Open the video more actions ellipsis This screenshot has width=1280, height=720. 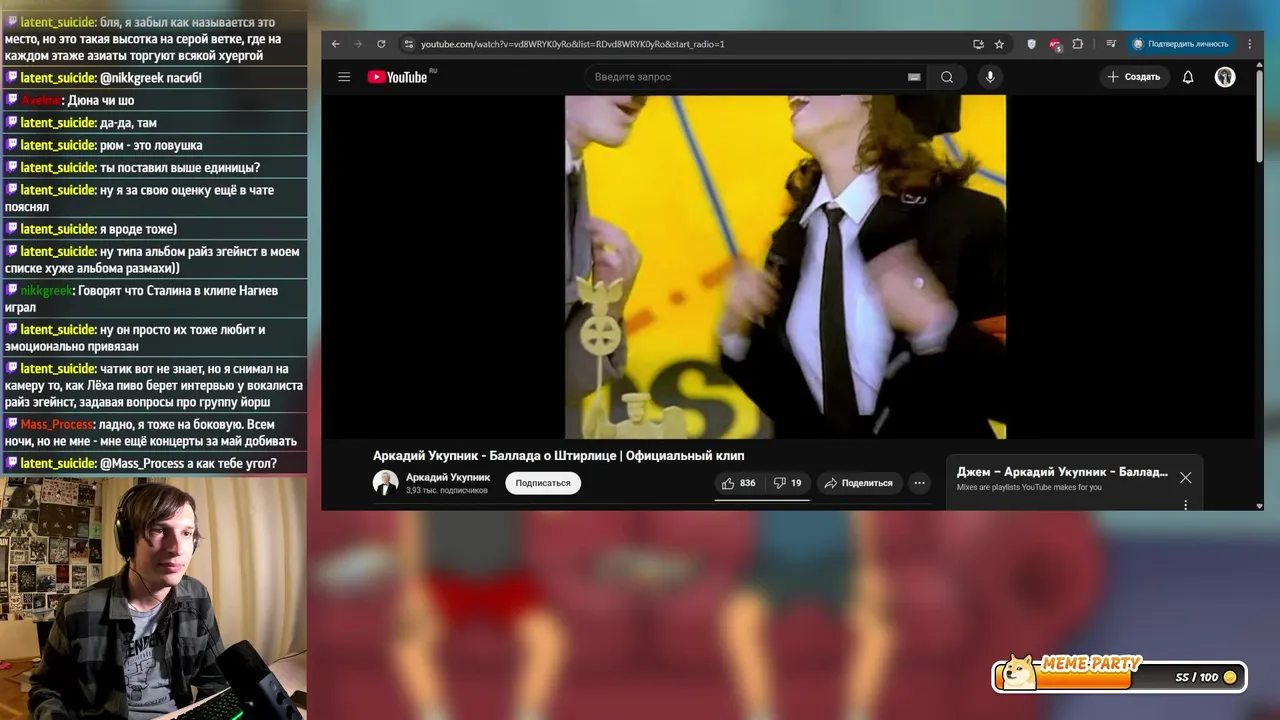tap(919, 483)
